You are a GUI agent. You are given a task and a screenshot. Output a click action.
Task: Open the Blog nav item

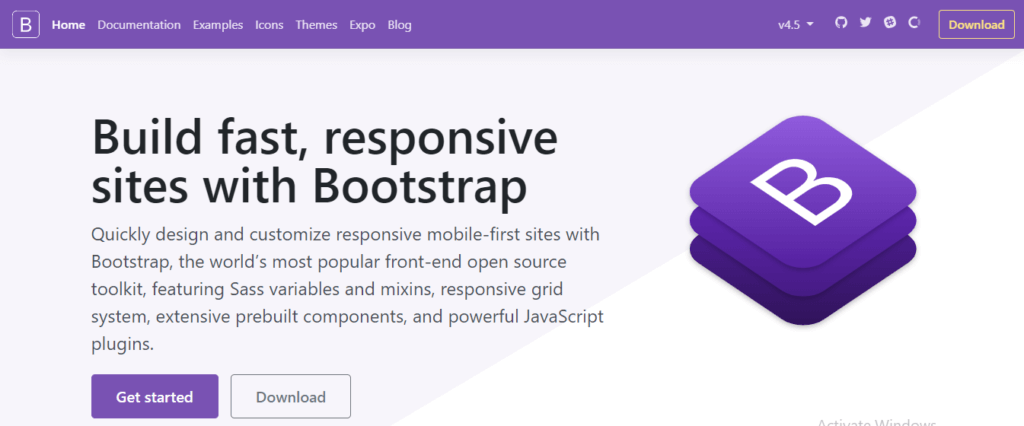[400, 25]
